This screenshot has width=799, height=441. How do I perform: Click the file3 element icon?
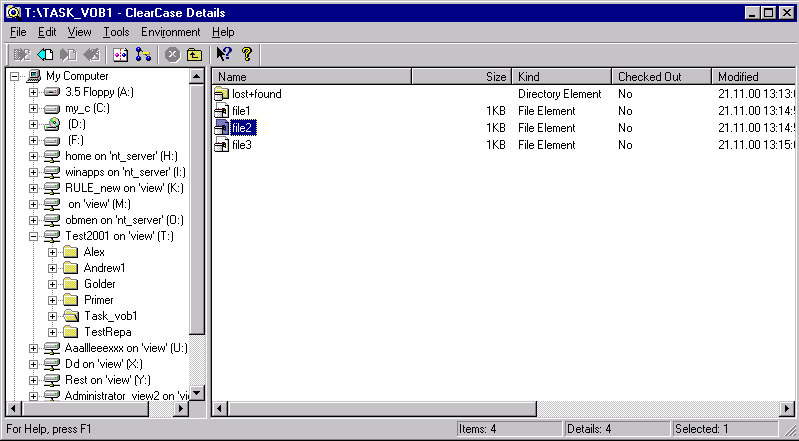(222, 145)
